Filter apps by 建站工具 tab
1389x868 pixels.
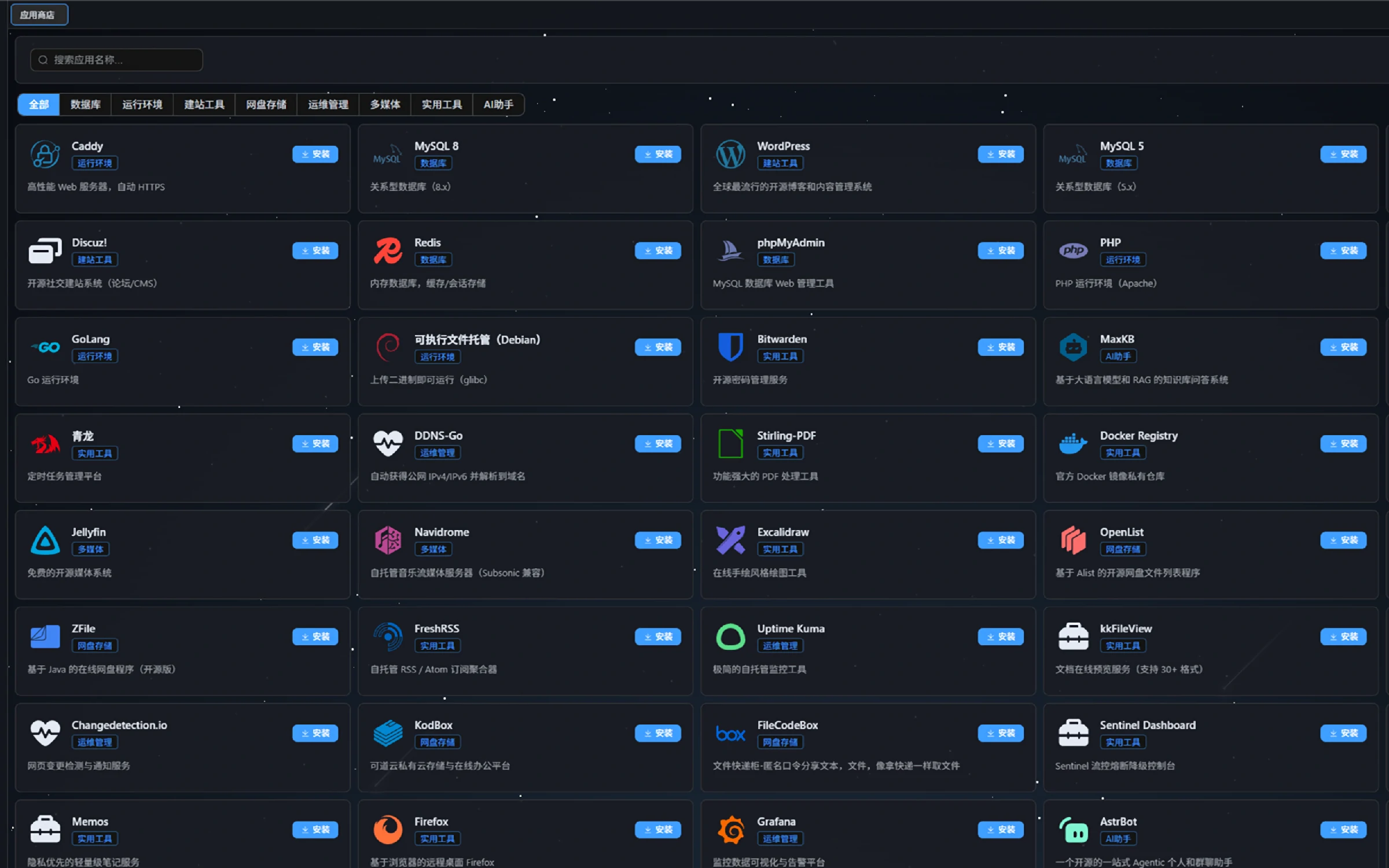[204, 105]
